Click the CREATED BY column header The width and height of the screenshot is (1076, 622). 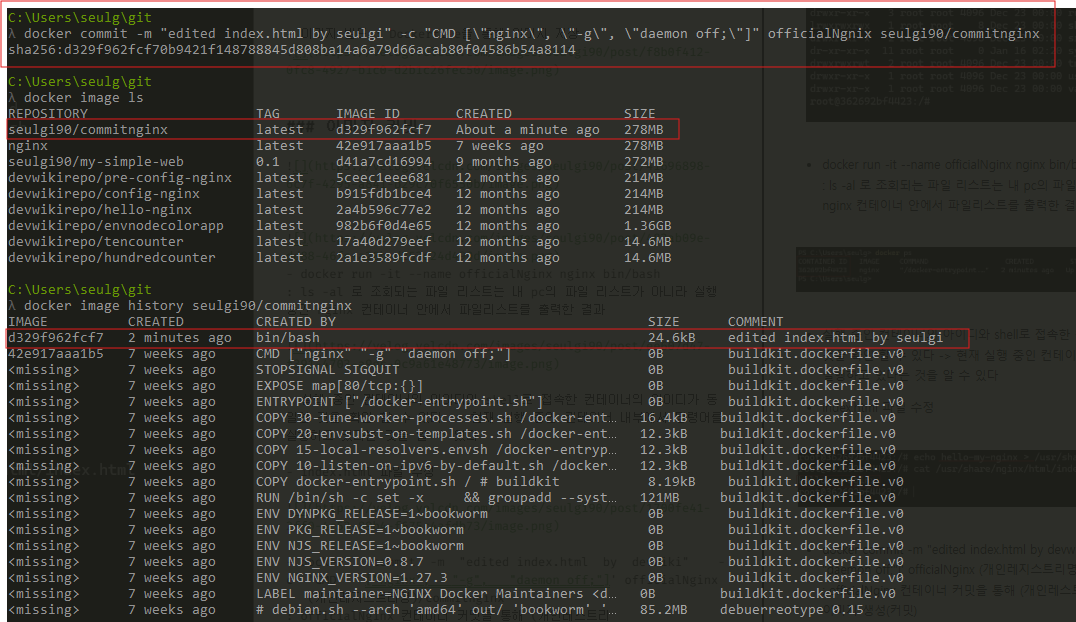point(296,321)
